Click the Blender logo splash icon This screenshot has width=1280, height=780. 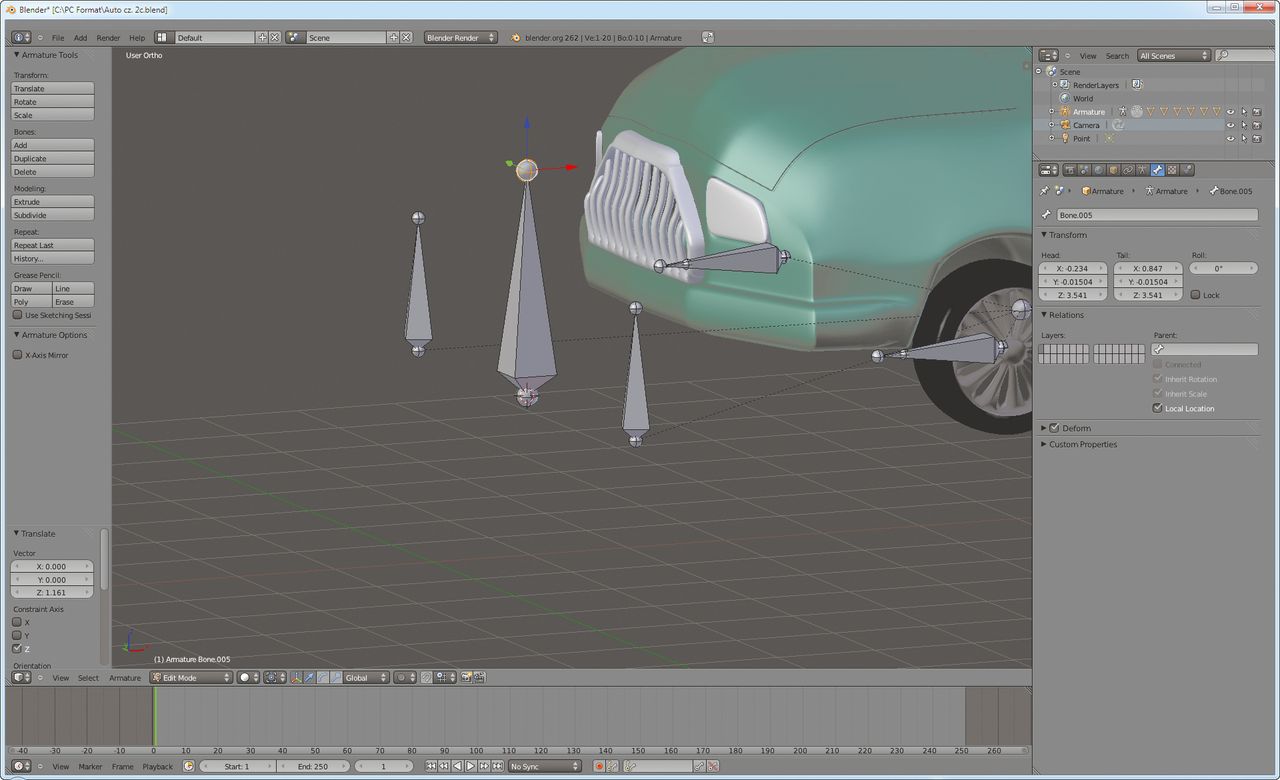point(516,38)
